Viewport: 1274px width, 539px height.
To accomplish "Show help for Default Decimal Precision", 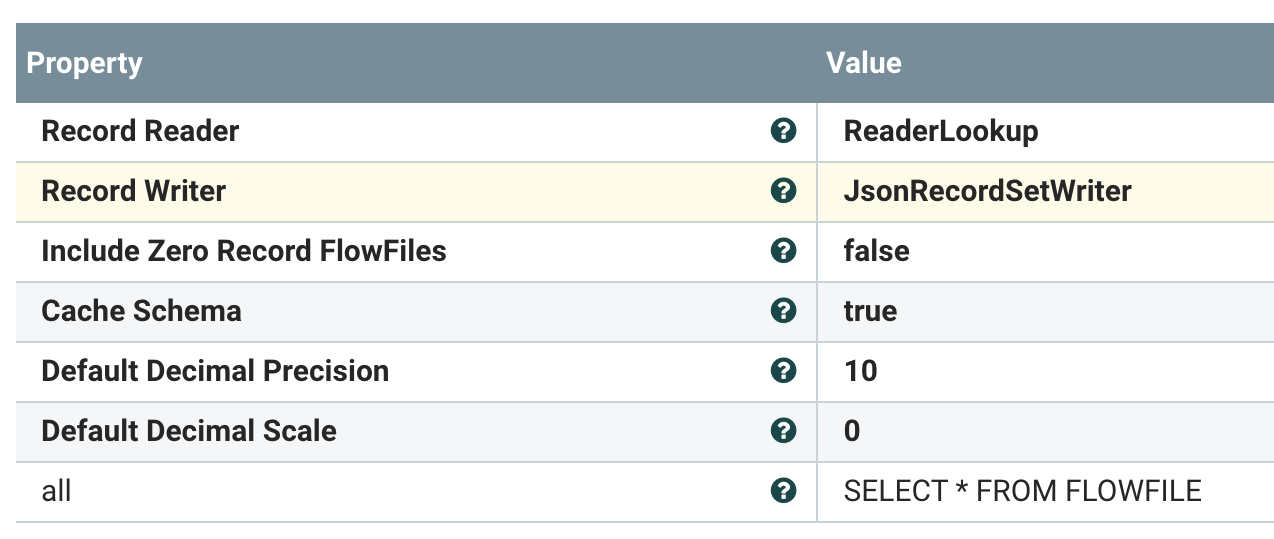I will [784, 371].
